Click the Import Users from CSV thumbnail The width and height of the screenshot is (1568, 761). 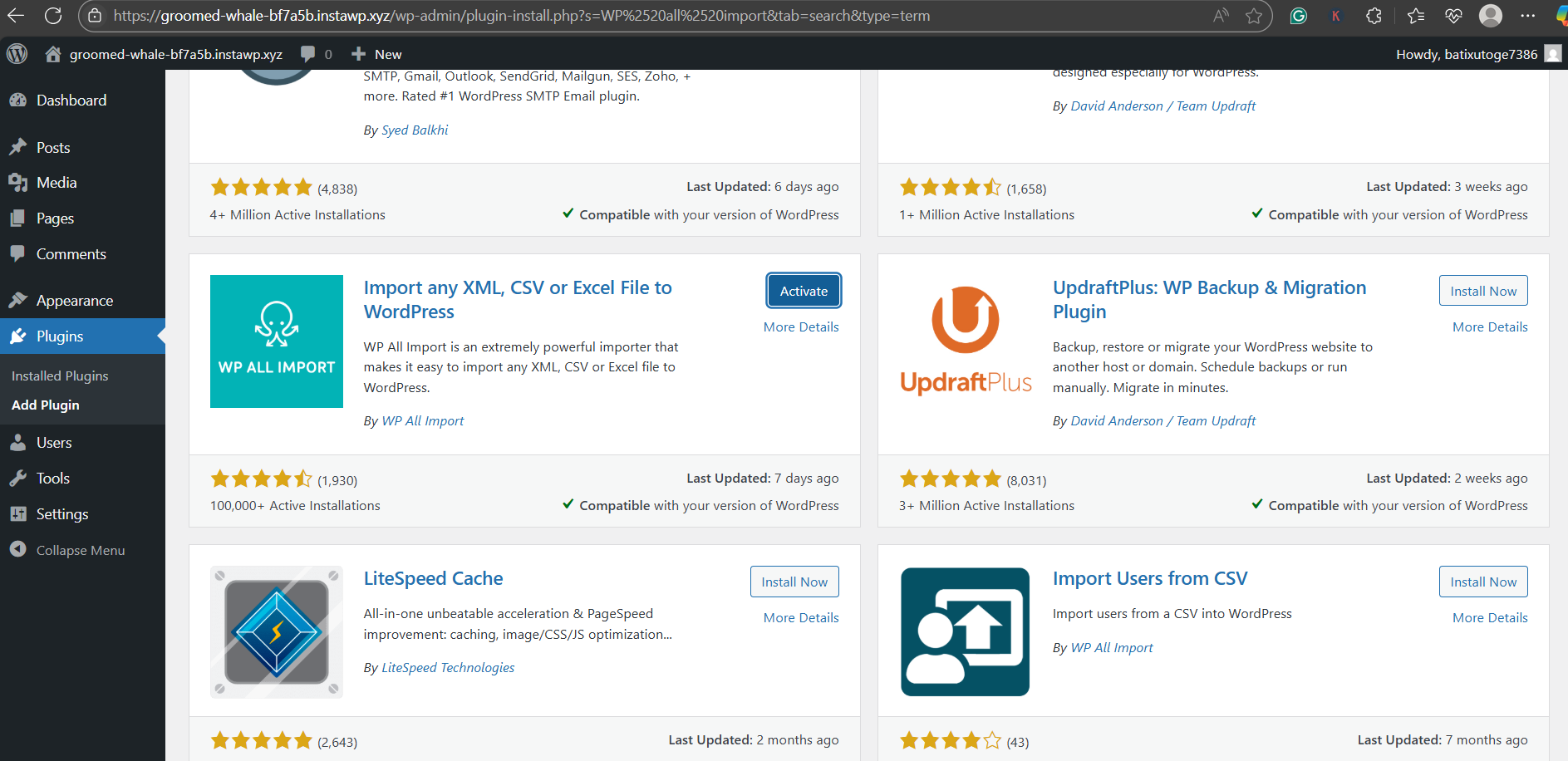pyautogui.click(x=966, y=632)
